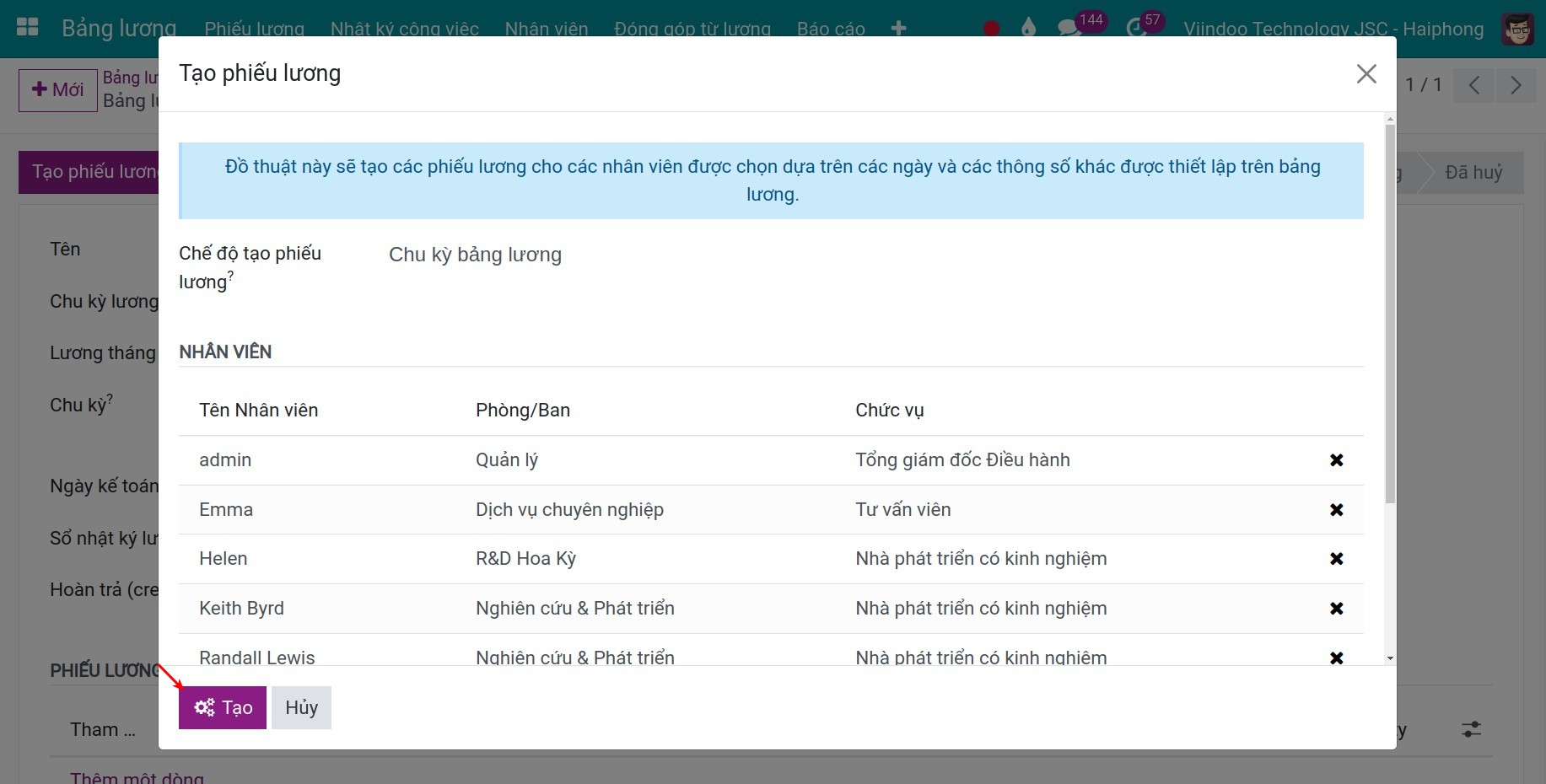Remove Keith Byrd from employee list
Image resolution: width=1546 pixels, height=784 pixels.
click(1336, 609)
